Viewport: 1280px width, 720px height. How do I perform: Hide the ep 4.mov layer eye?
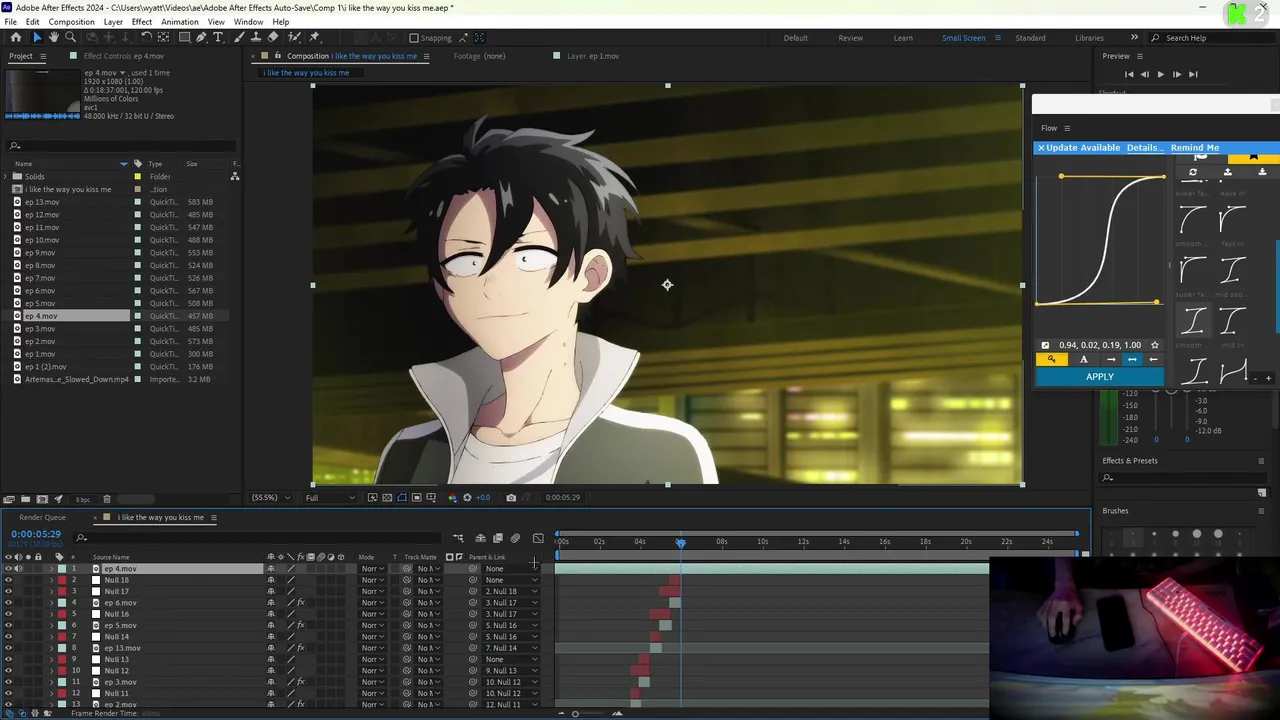8,569
